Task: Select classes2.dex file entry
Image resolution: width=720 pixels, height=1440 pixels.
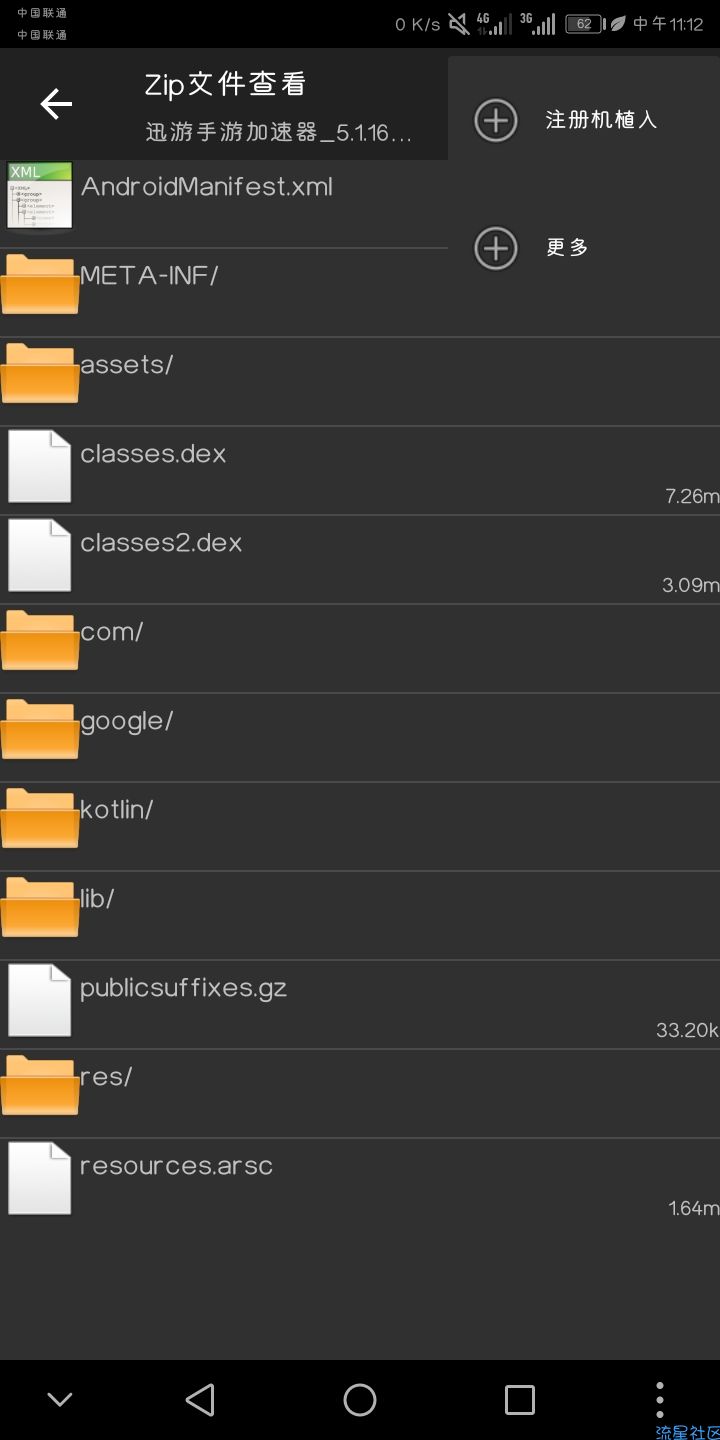Action: pos(360,560)
